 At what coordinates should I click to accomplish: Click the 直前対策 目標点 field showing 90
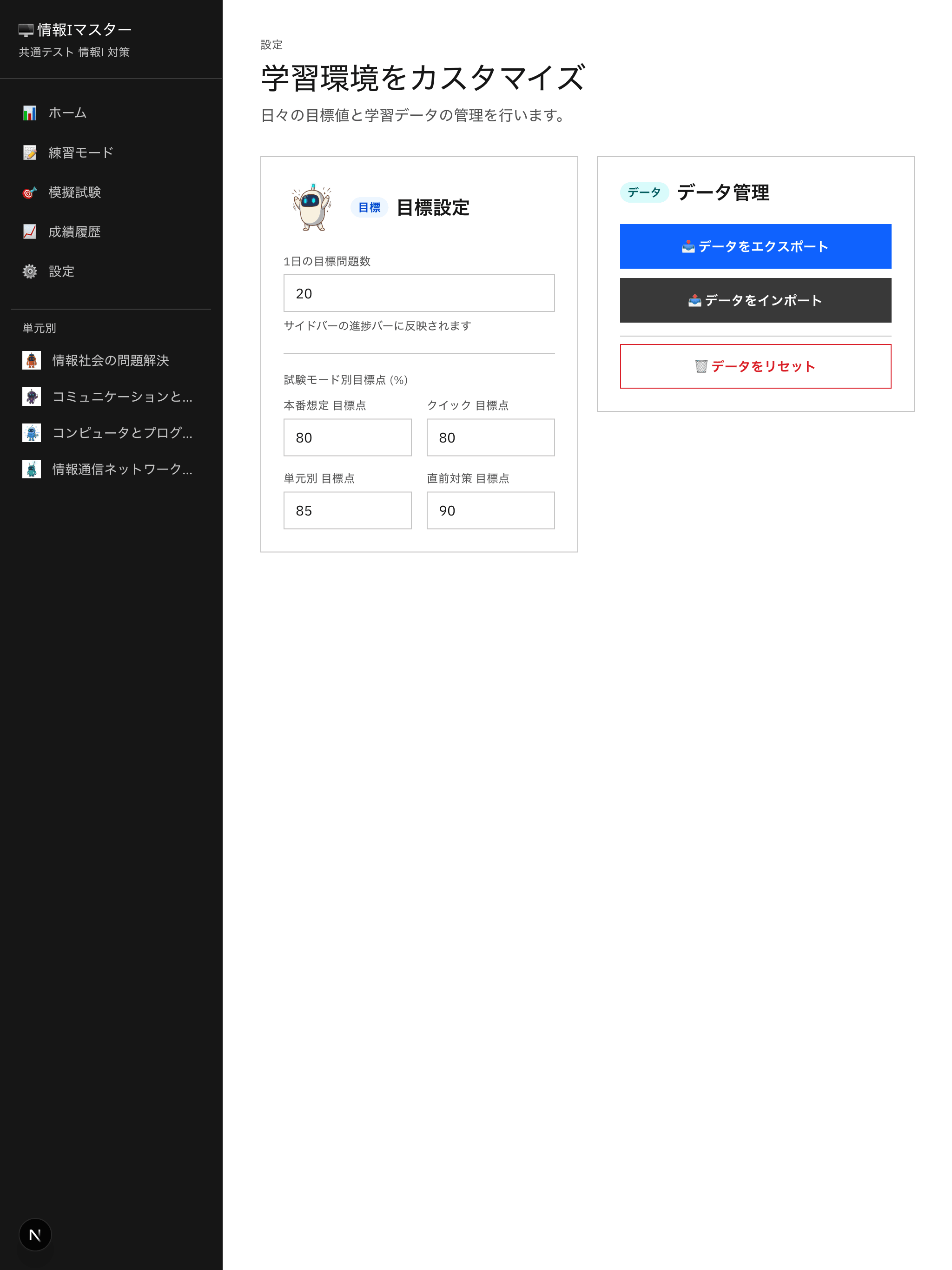click(490, 510)
